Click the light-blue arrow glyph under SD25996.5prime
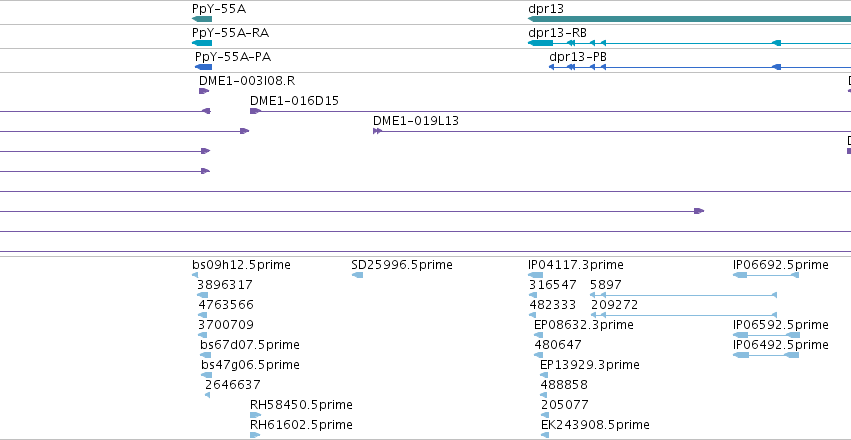The height and width of the screenshot is (440, 851). point(357,275)
